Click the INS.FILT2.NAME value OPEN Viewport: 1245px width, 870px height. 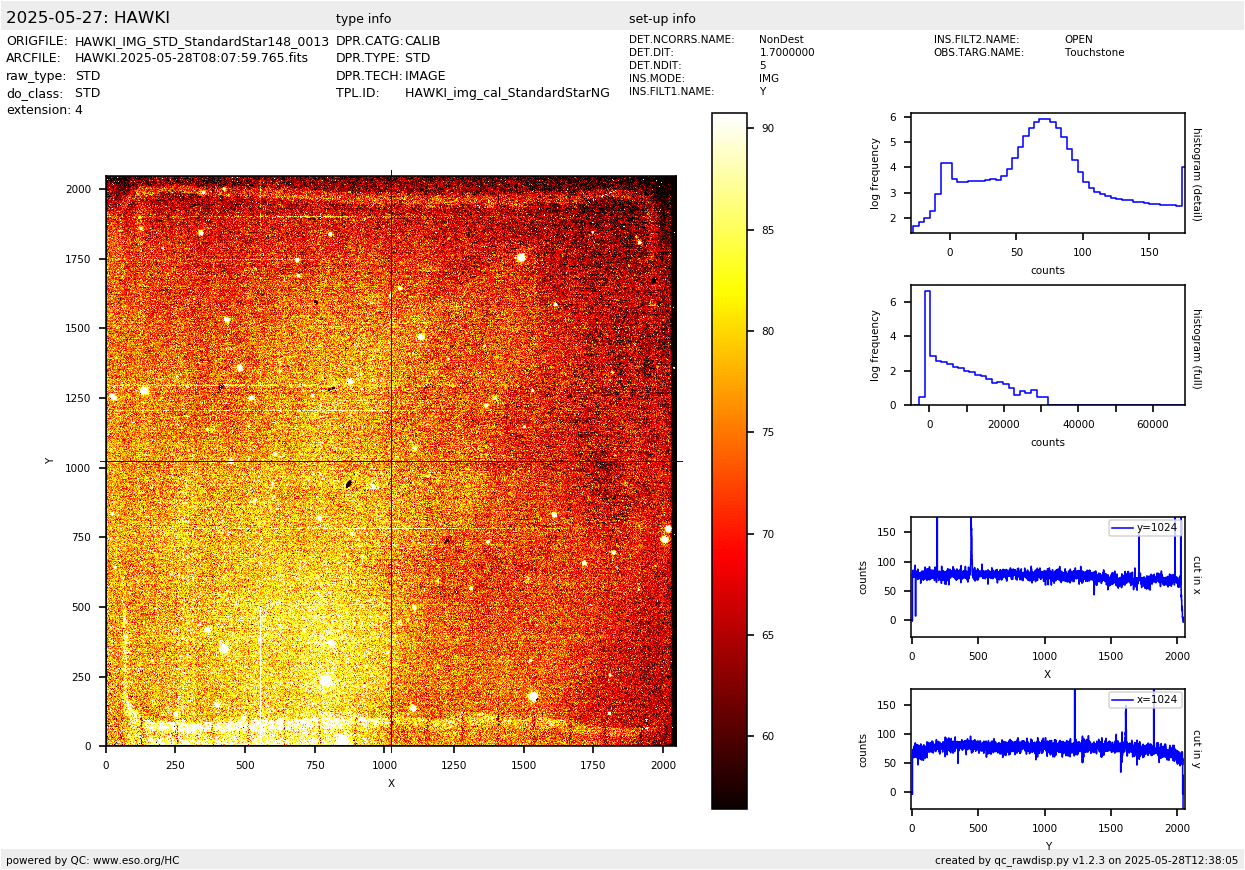point(1078,40)
